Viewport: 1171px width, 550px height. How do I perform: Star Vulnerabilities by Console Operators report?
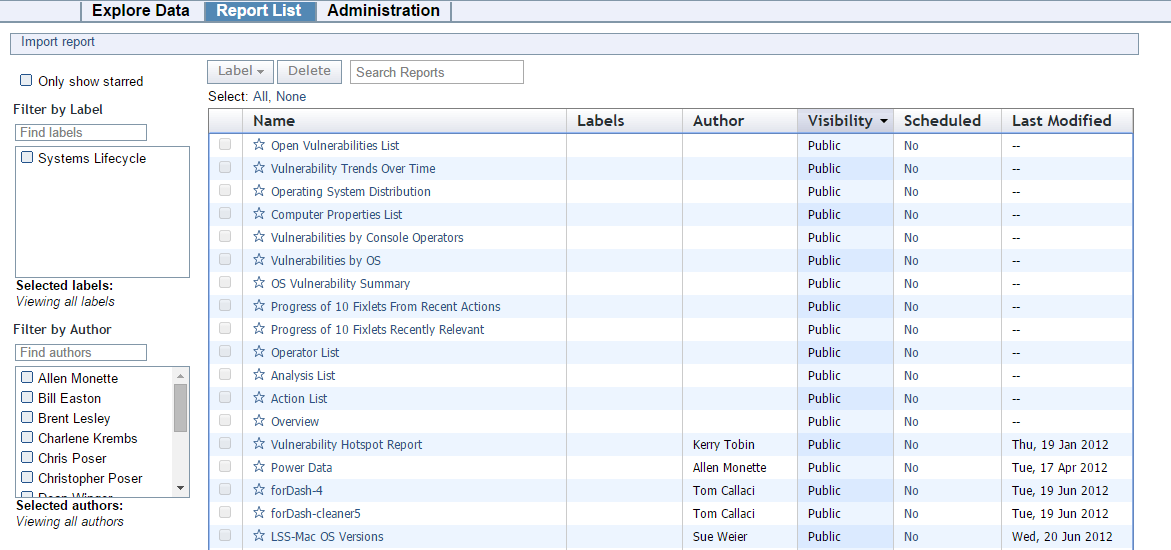point(259,236)
